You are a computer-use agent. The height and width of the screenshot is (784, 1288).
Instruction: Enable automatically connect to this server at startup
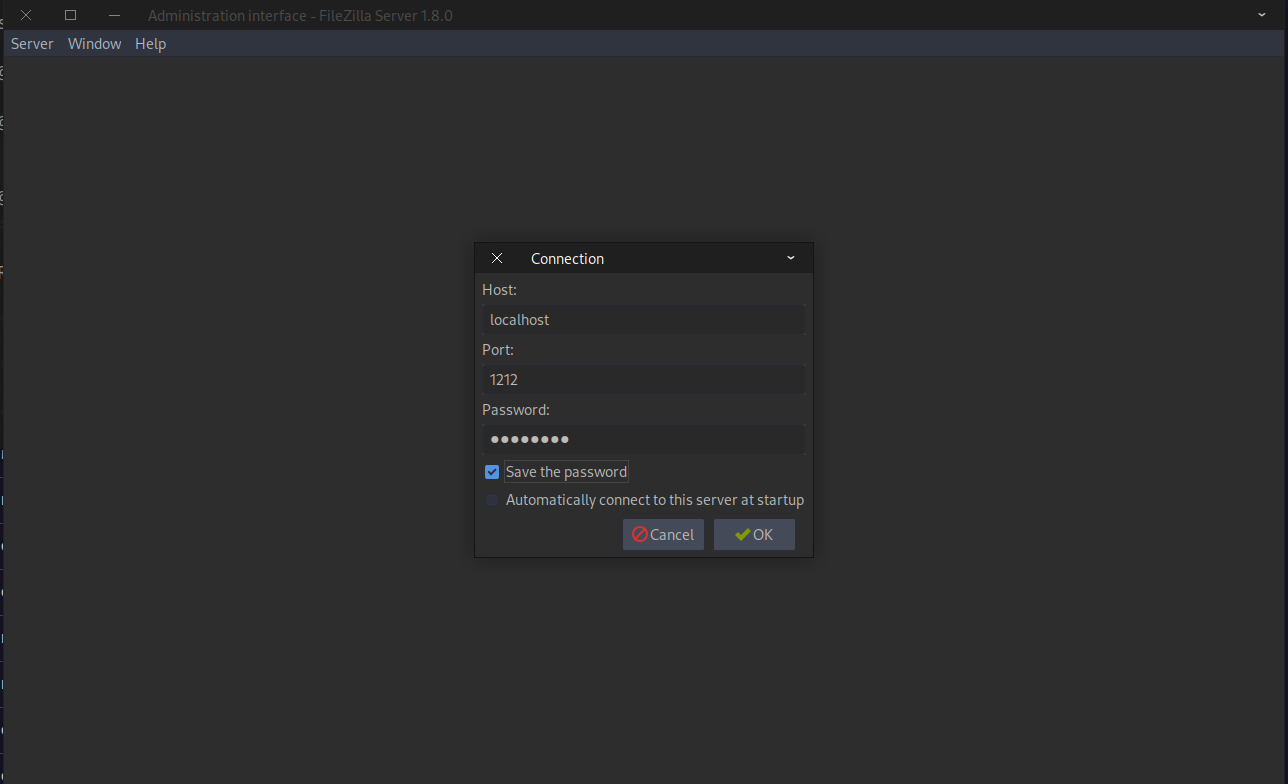[491, 499]
